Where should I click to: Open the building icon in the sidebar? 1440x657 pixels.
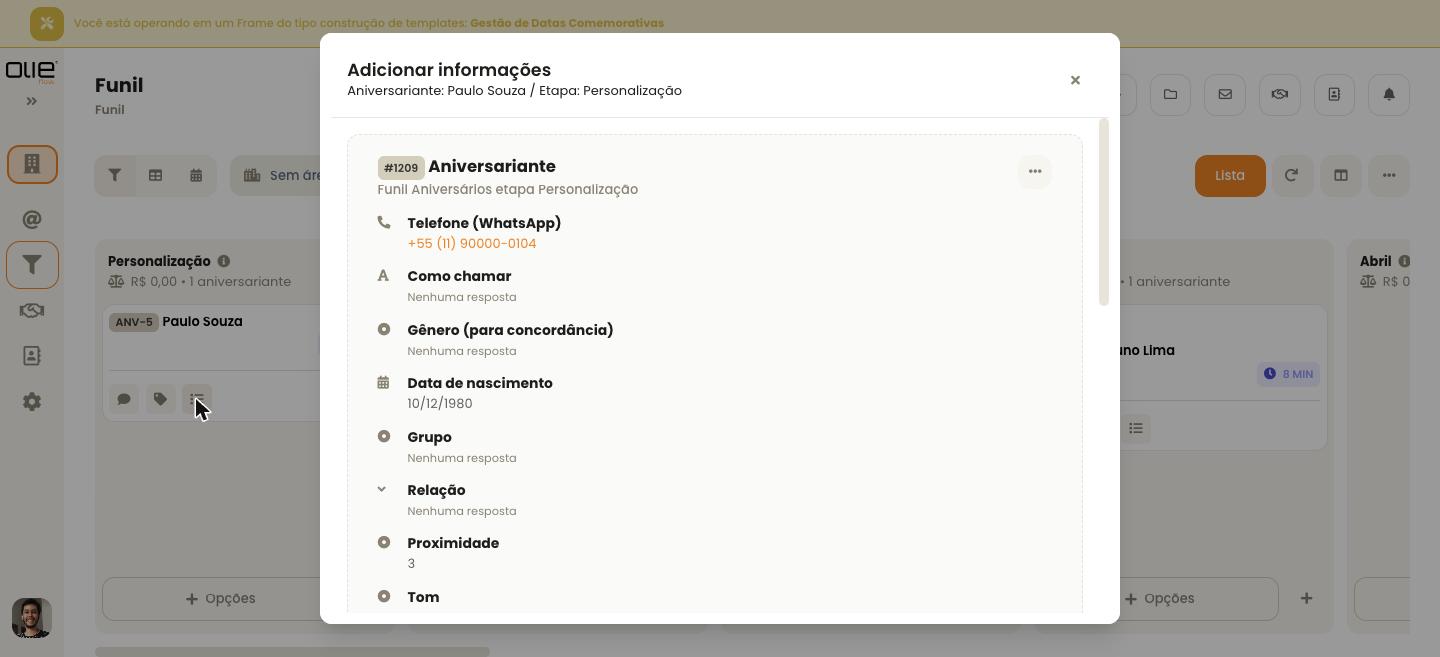pos(32,164)
